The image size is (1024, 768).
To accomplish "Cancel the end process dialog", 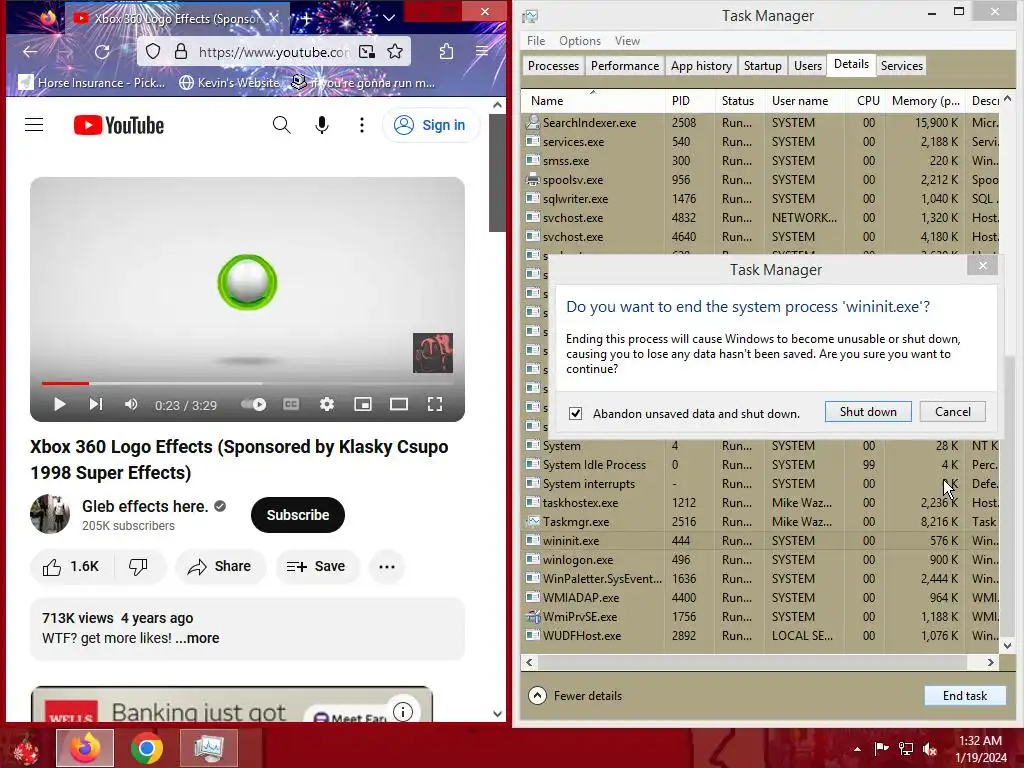I will pos(952,411).
